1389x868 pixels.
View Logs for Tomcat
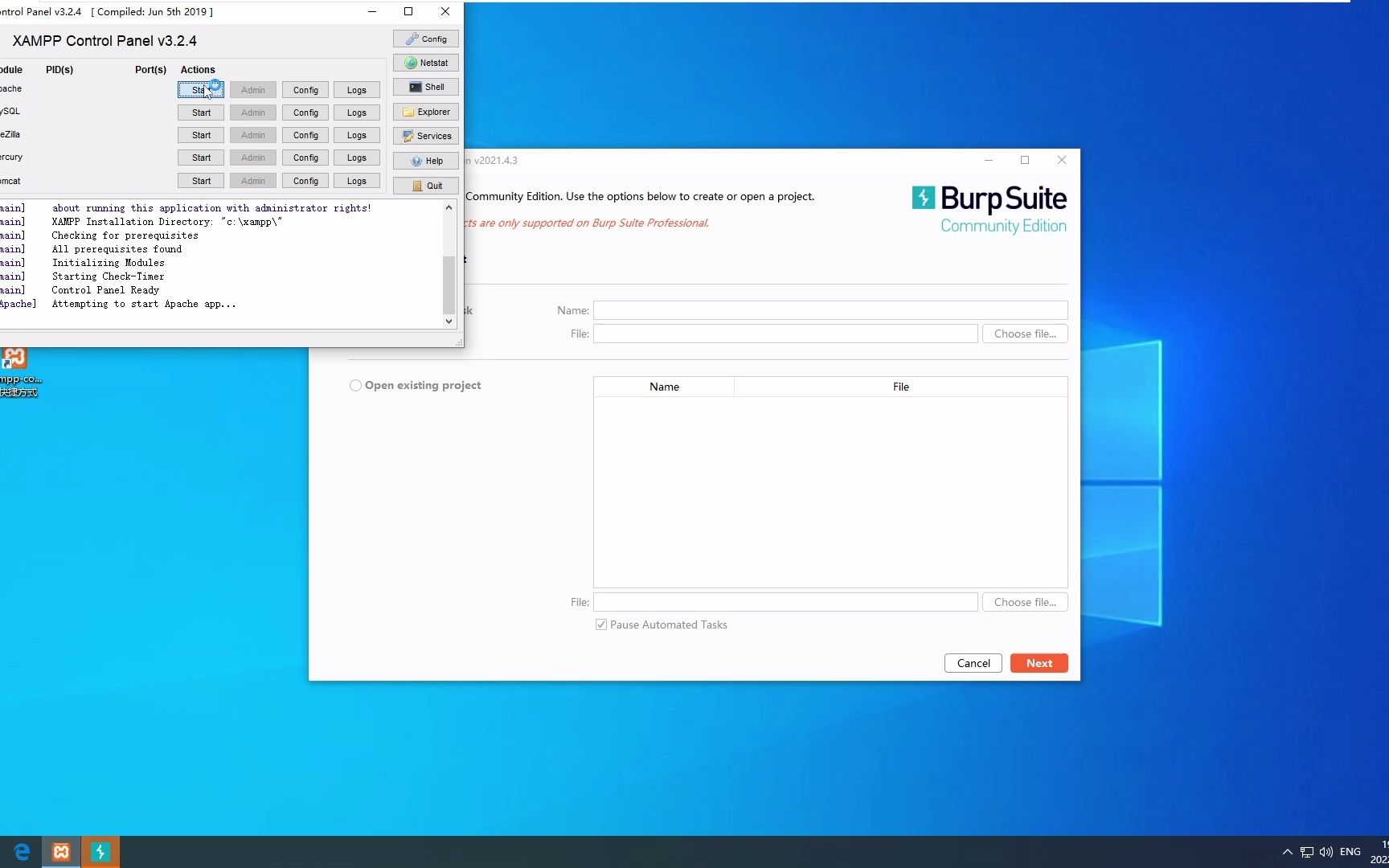(357, 181)
